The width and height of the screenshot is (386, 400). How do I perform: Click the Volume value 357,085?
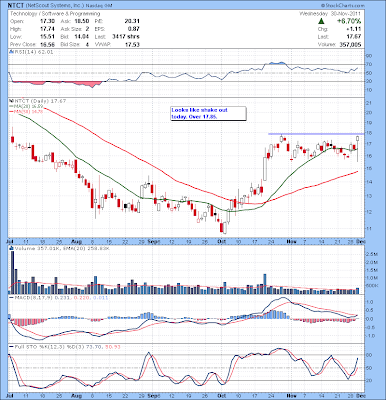[x=350, y=44]
